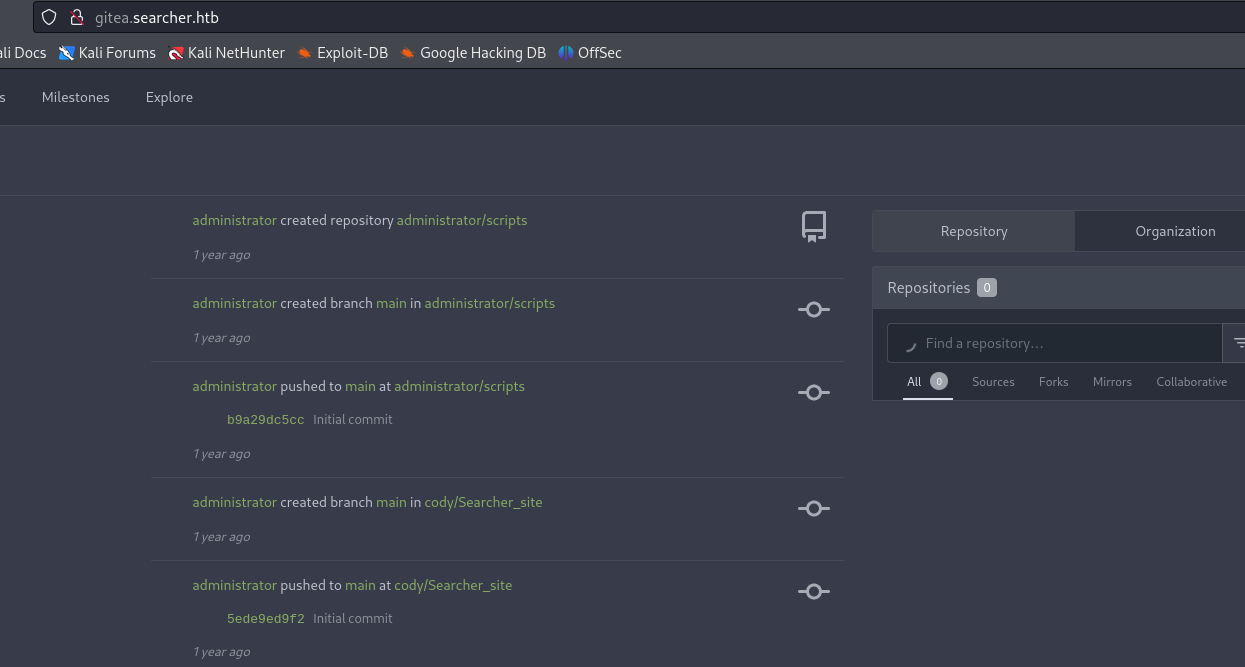1245x667 pixels.
Task: Select the Collaborative filter tab
Action: [x=1192, y=382]
